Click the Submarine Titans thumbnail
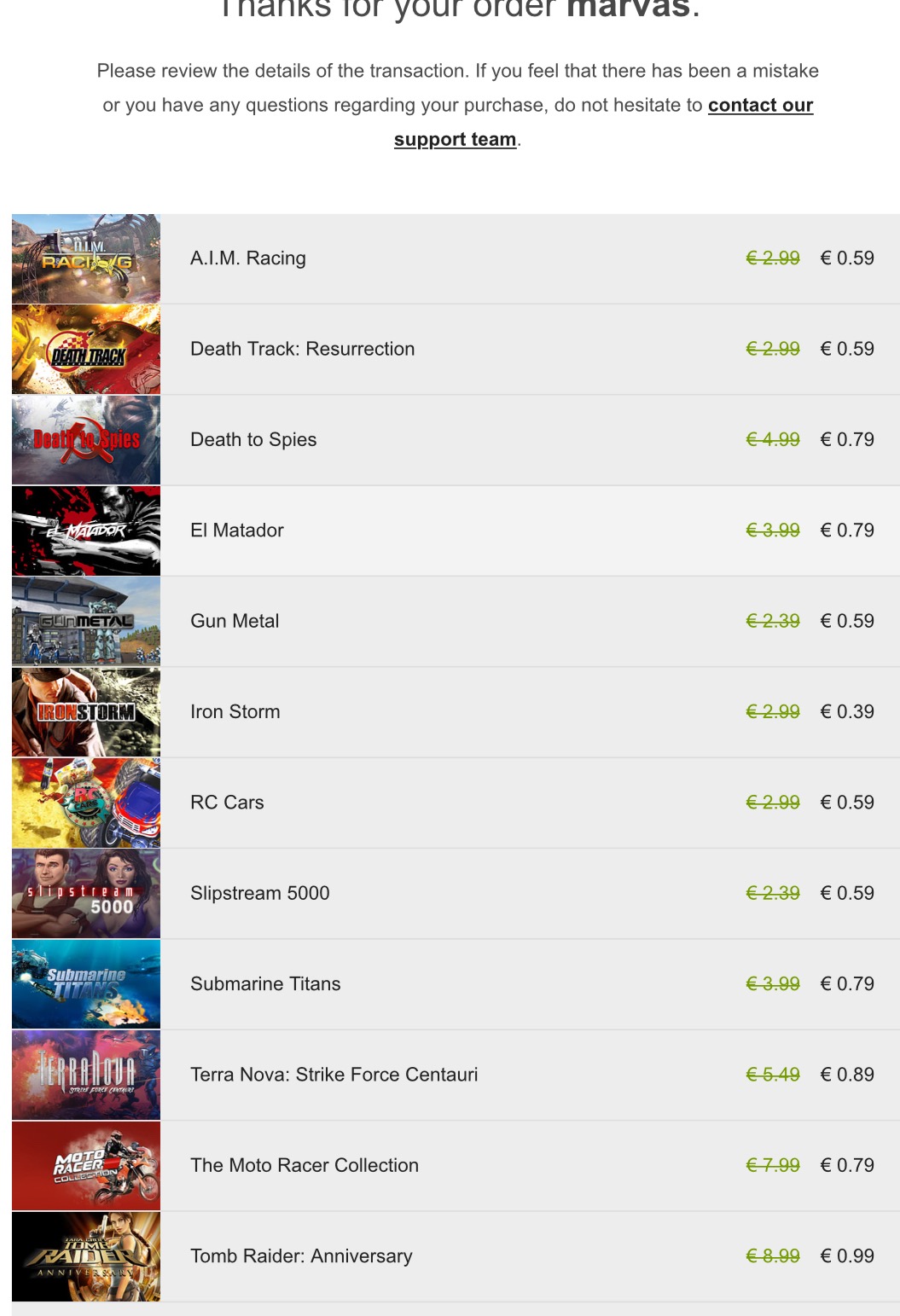900x1316 pixels. coord(86,984)
